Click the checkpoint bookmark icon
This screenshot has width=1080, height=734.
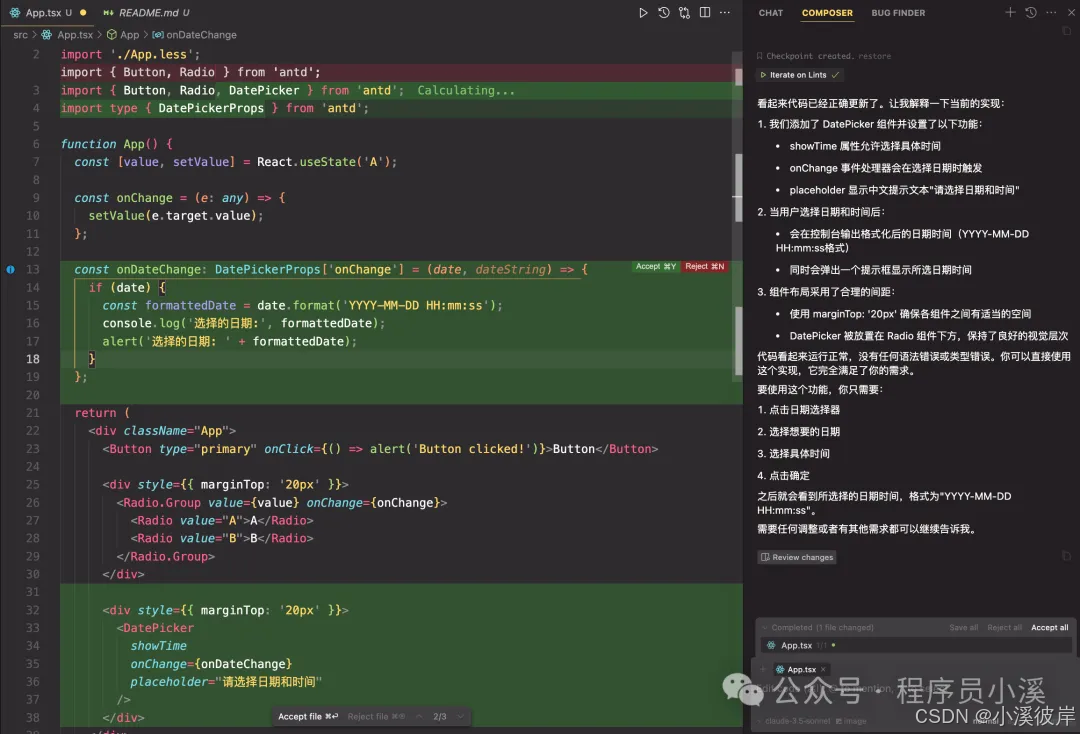pos(760,56)
